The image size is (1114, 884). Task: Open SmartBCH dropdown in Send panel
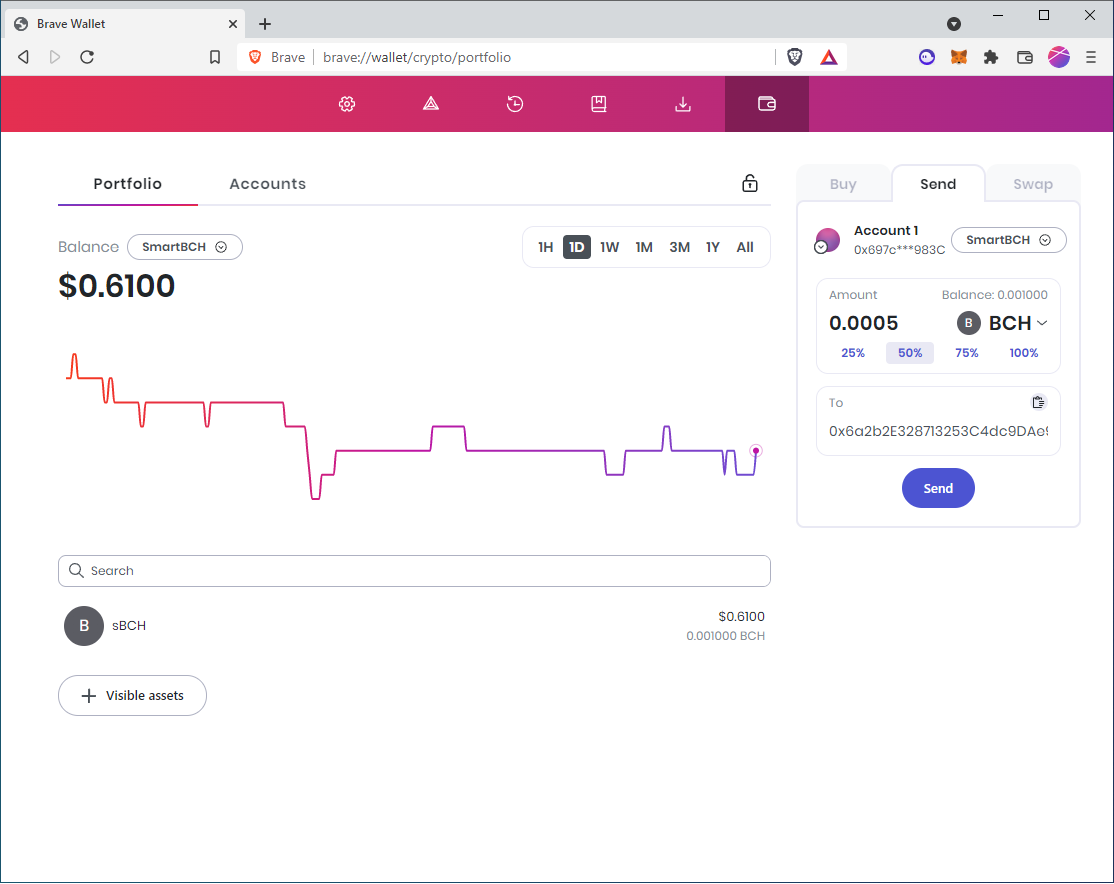pyautogui.click(x=1008, y=240)
